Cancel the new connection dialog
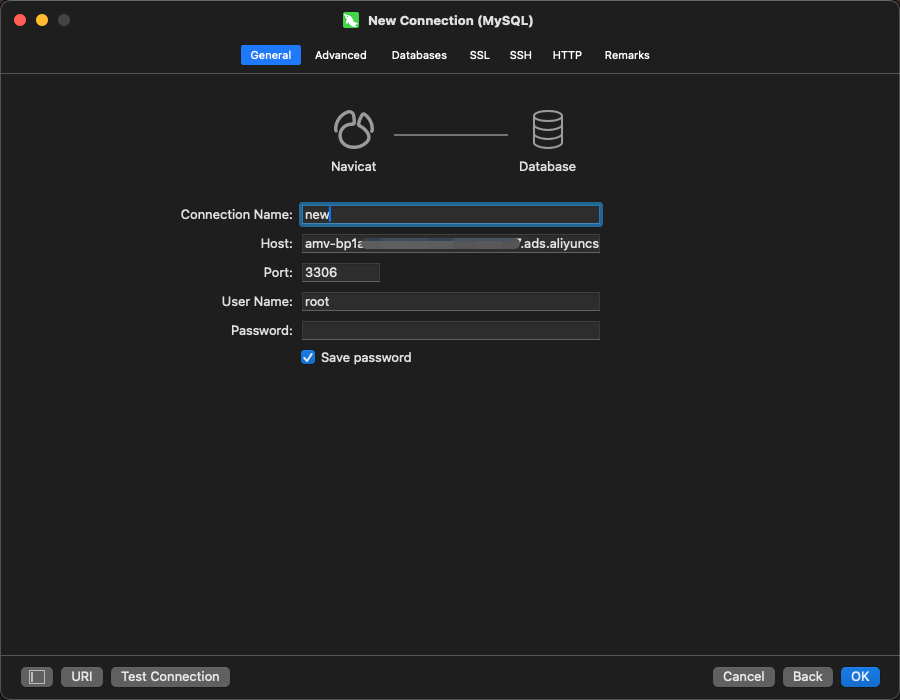This screenshot has width=900, height=700. (743, 676)
